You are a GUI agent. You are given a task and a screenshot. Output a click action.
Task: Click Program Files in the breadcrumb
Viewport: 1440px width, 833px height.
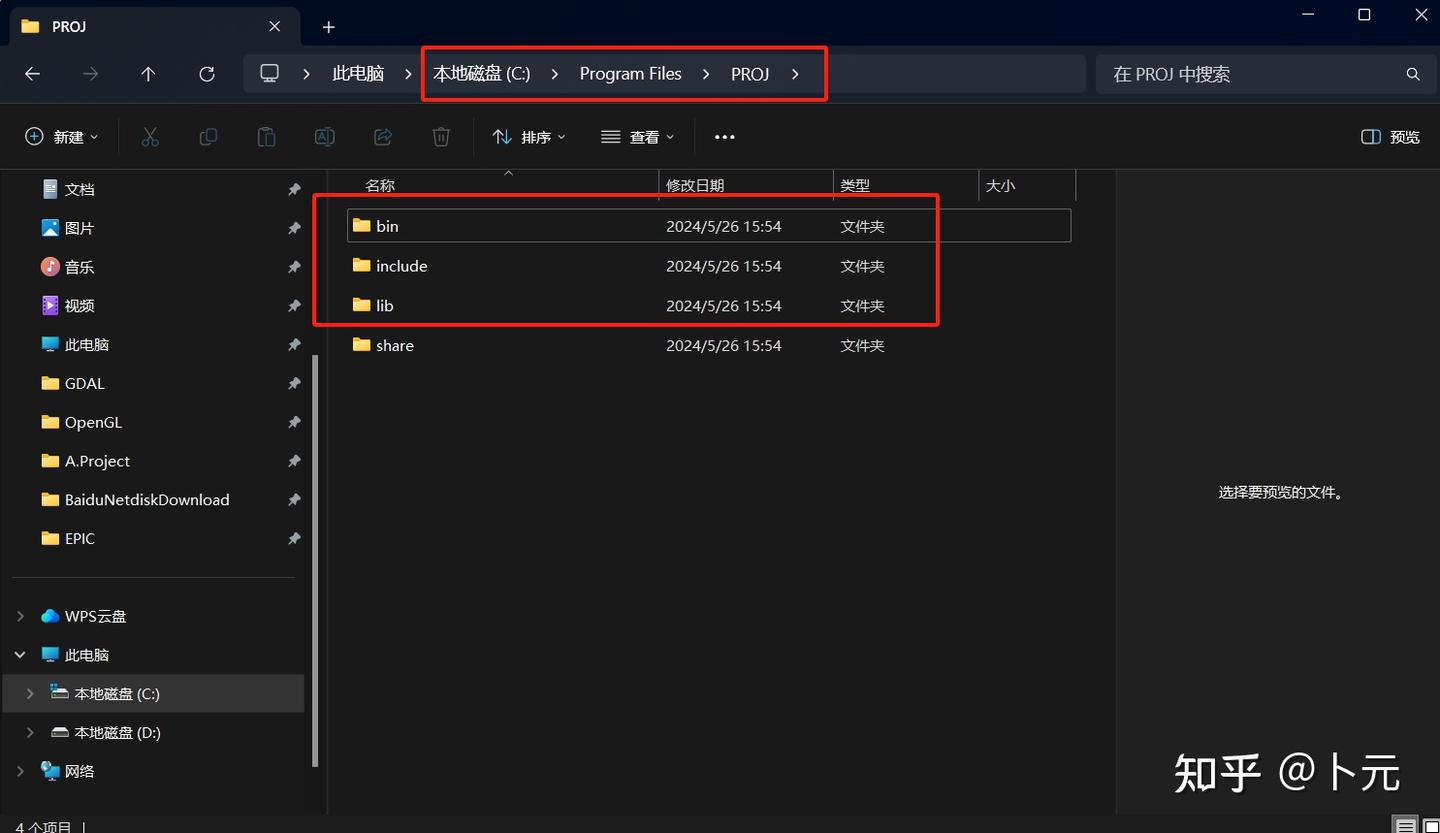click(x=631, y=74)
